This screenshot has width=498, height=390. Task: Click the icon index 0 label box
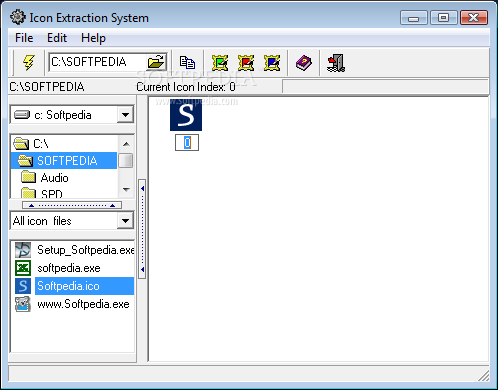point(187,143)
